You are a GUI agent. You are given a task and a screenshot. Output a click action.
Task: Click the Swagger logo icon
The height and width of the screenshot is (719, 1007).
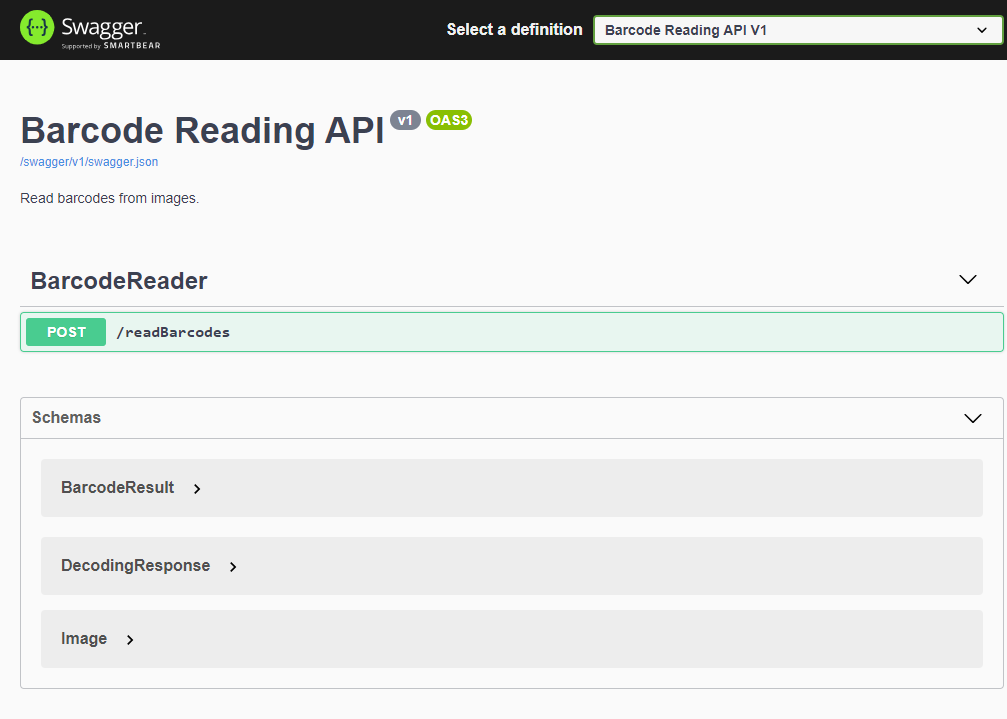(x=36, y=29)
